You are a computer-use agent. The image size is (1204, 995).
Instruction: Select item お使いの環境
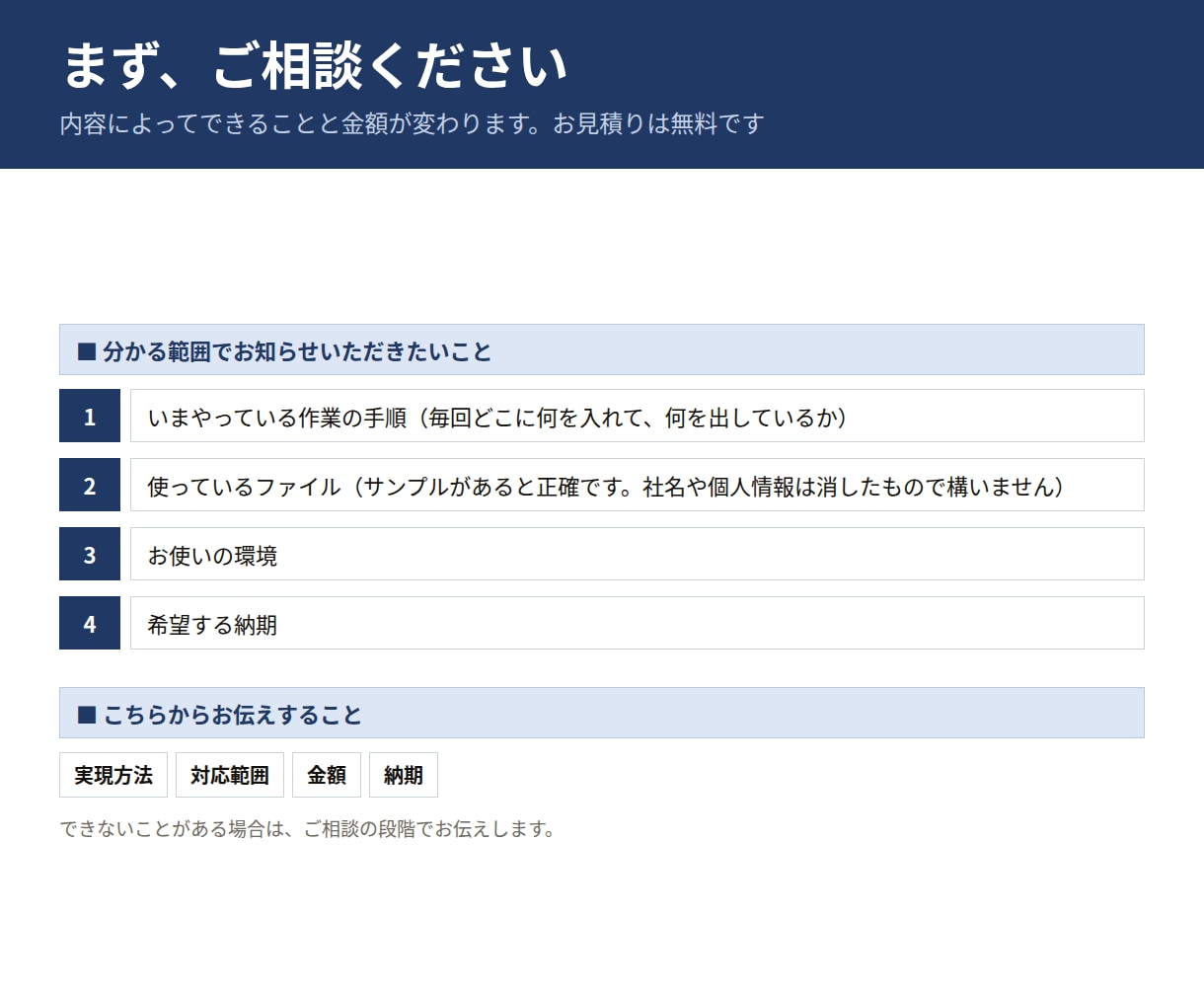(638, 554)
